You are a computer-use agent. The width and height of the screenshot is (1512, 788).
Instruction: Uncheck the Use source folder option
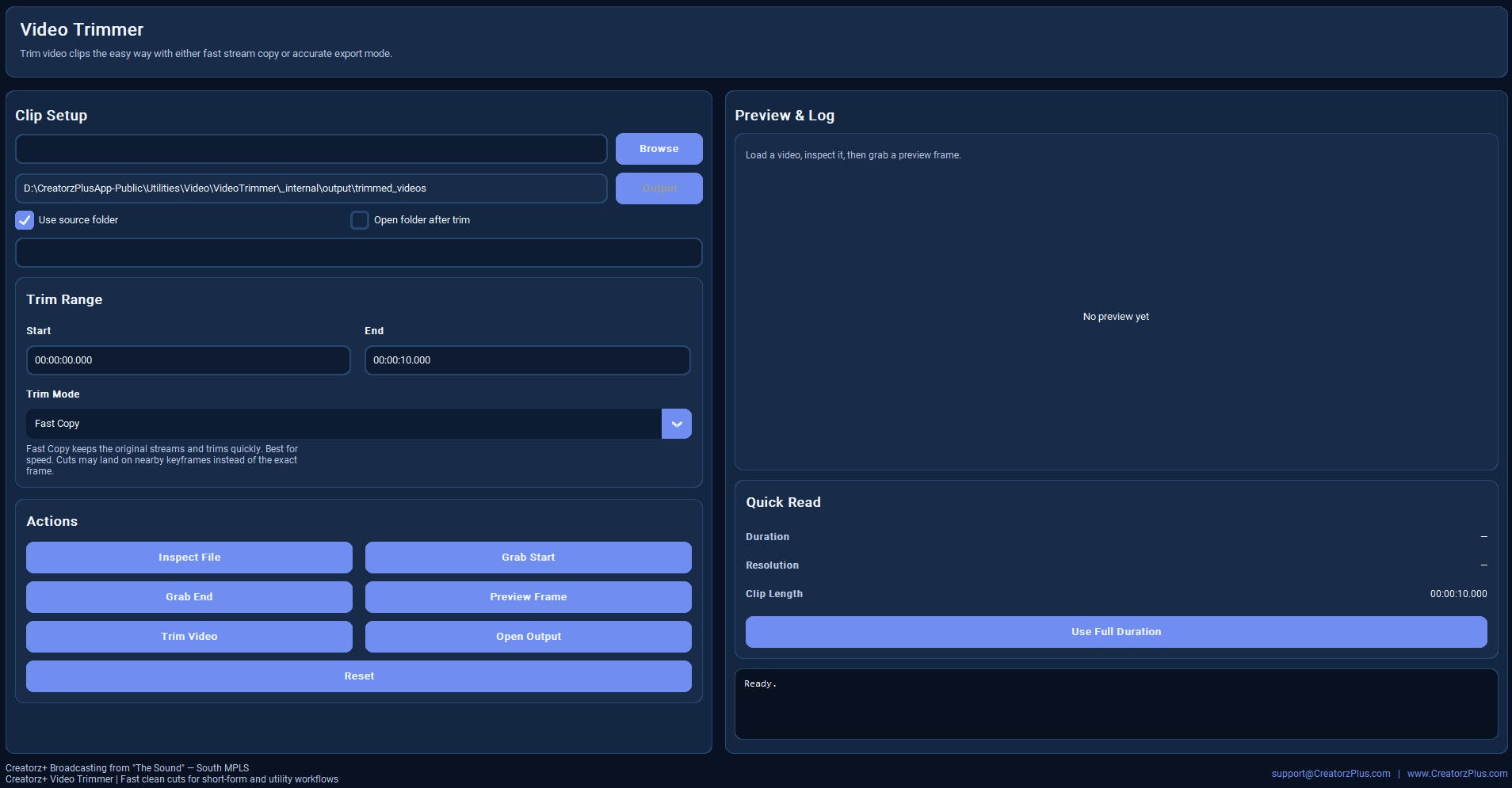24,220
